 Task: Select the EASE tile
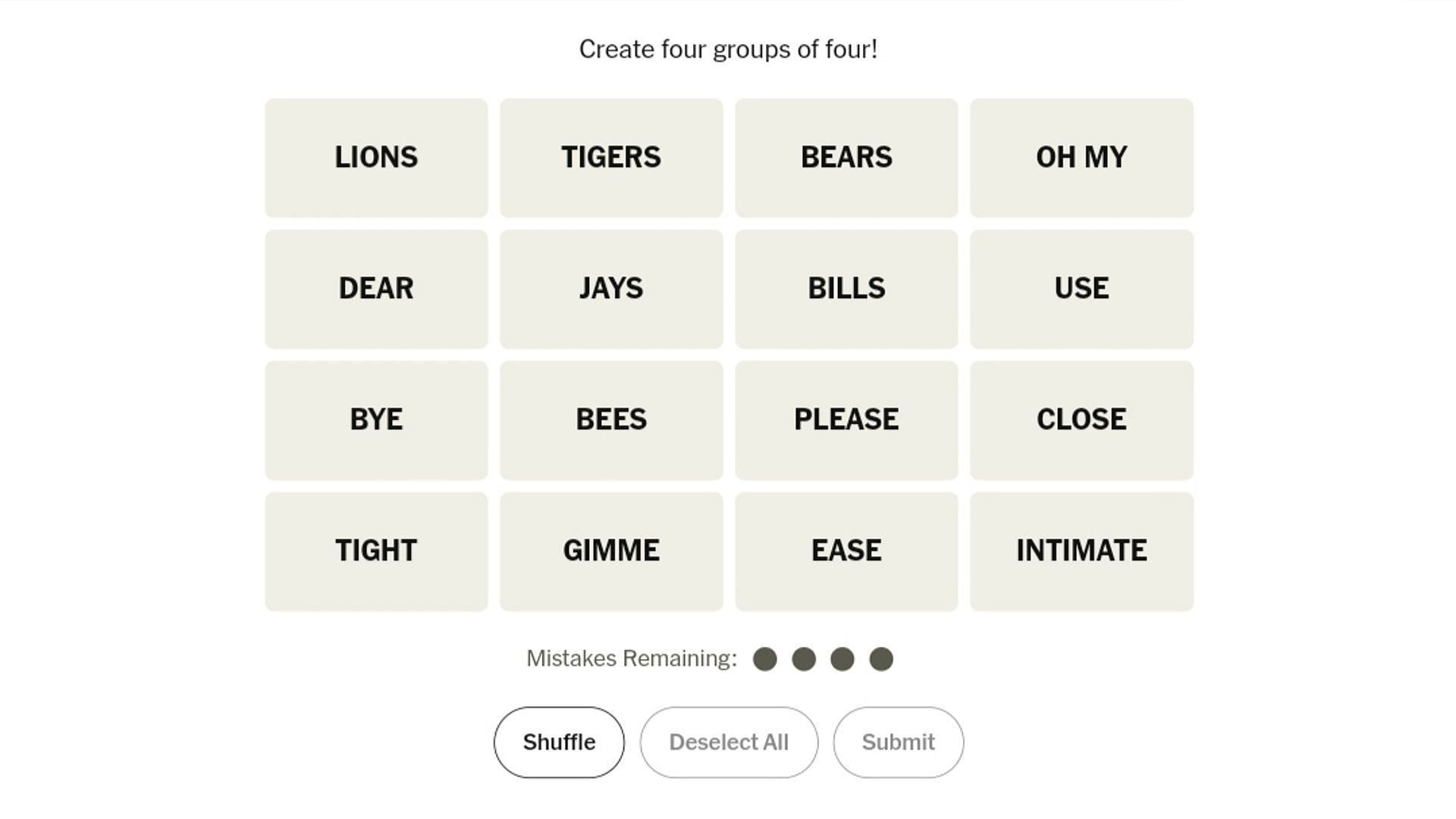coord(846,550)
